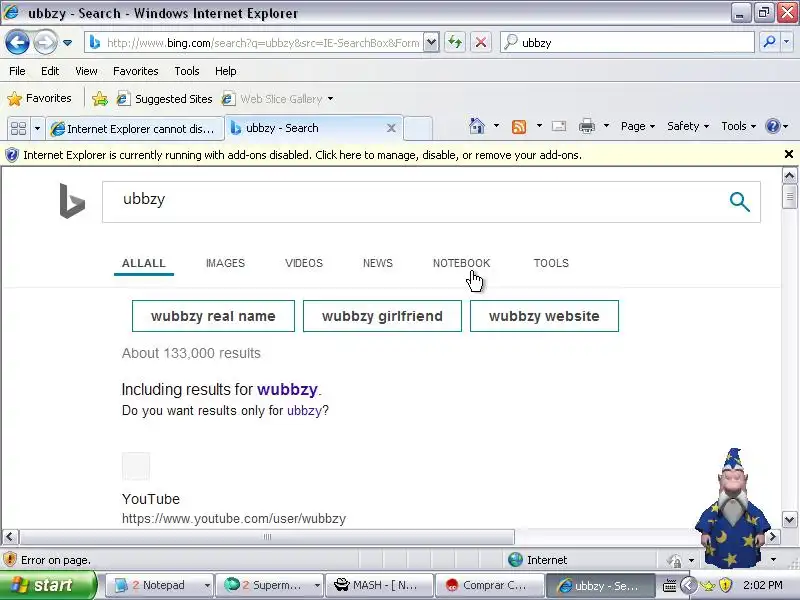Click the orange RSS Feeds icon
The width and height of the screenshot is (800, 600).
pos(519,126)
